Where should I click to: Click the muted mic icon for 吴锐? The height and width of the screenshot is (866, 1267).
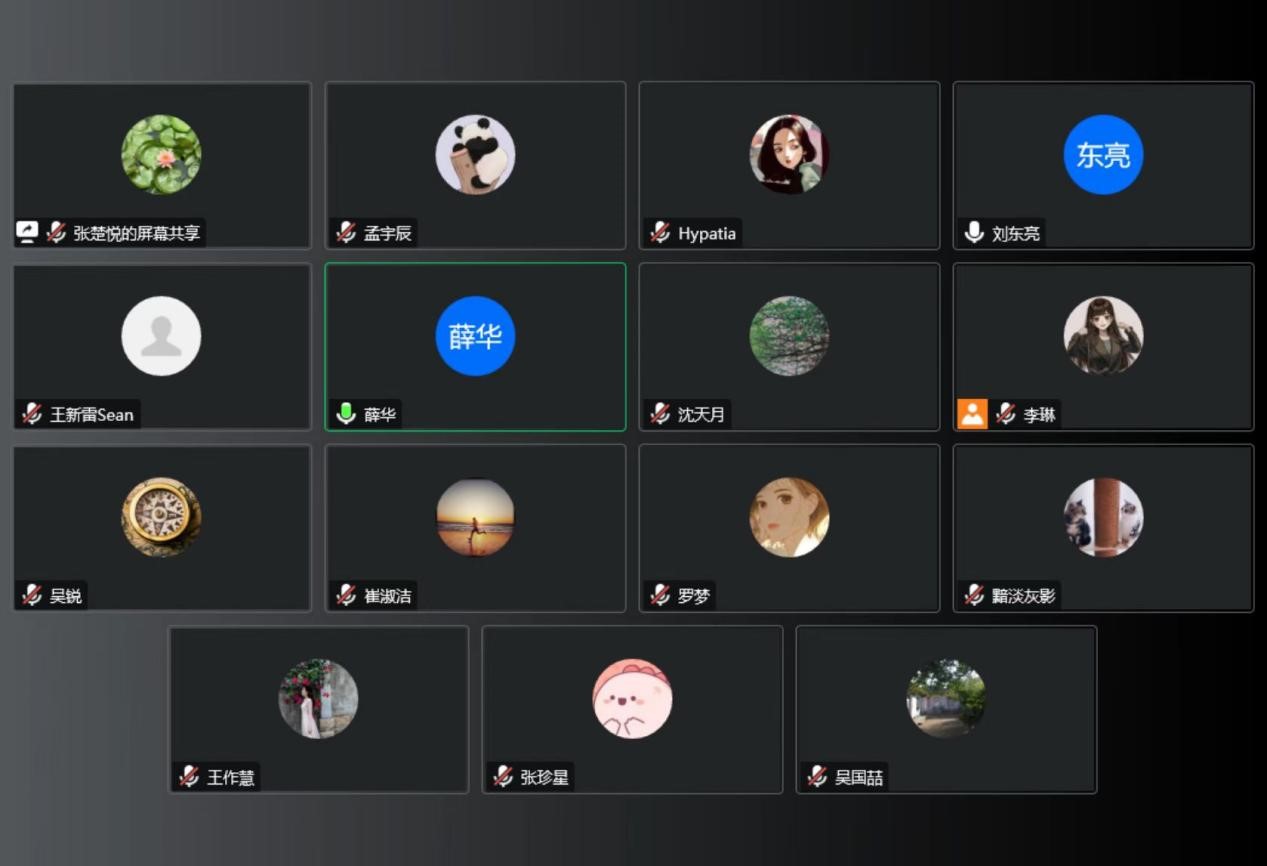point(32,596)
